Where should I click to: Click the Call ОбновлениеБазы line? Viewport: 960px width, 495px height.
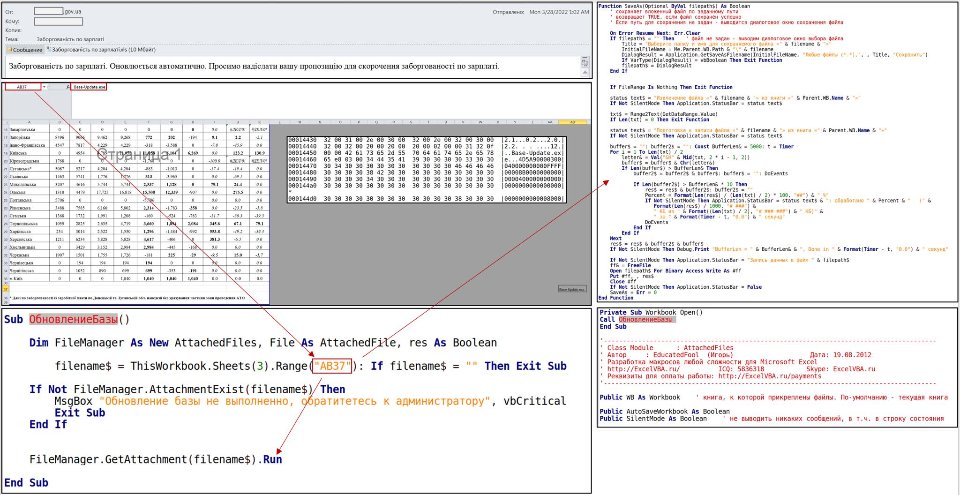(x=638, y=320)
